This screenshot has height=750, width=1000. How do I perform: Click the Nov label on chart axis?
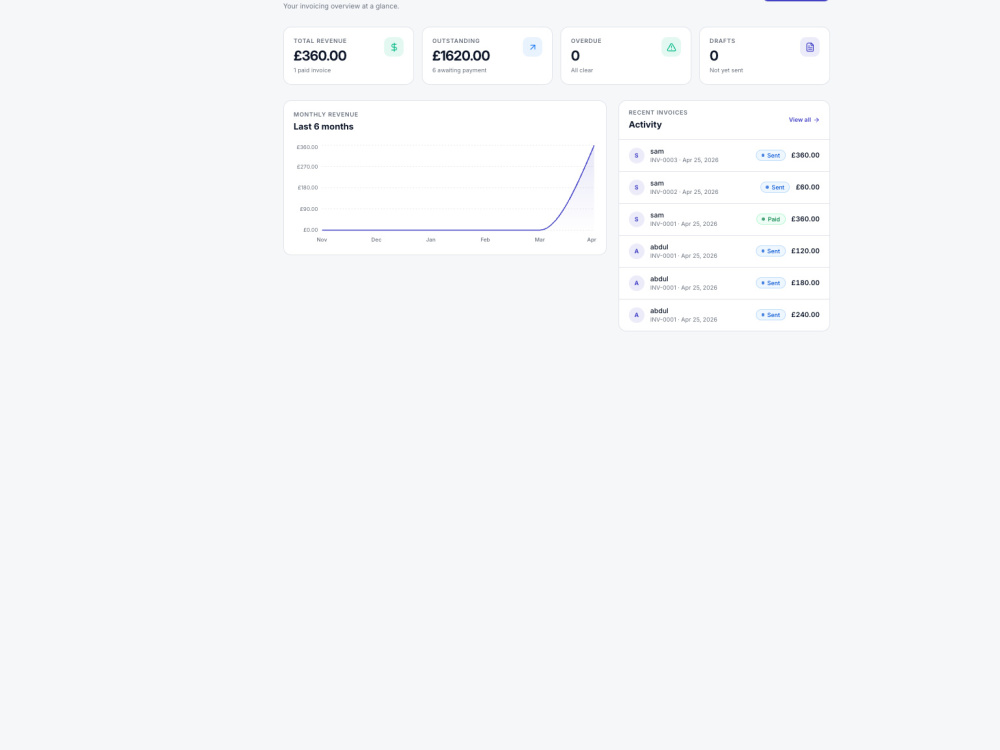(322, 240)
